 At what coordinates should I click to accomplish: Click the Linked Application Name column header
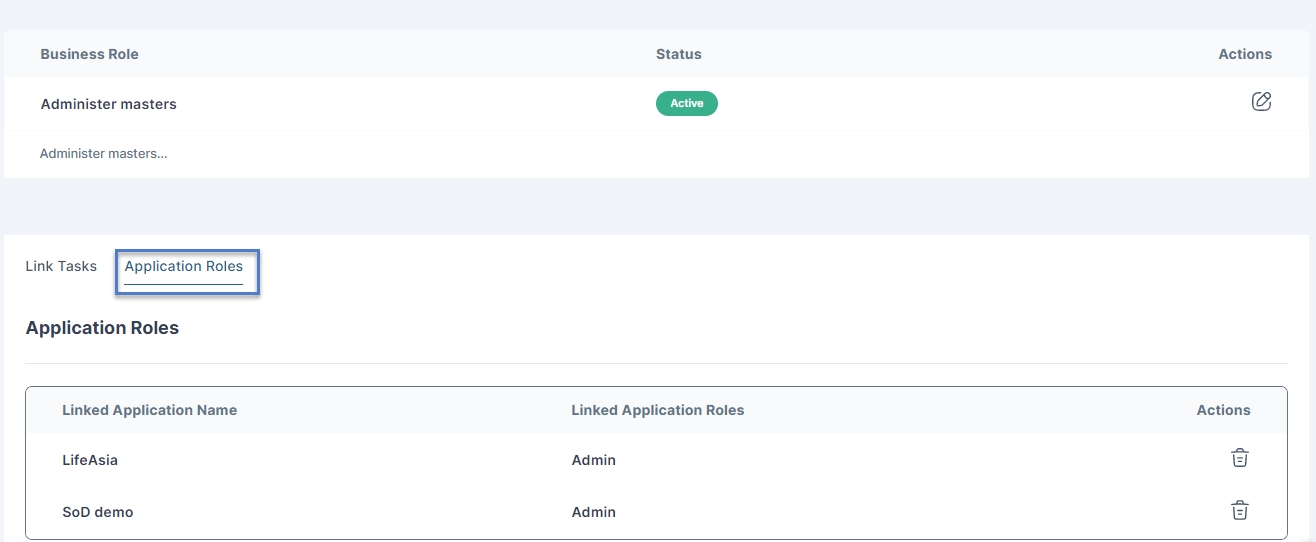[x=149, y=410]
